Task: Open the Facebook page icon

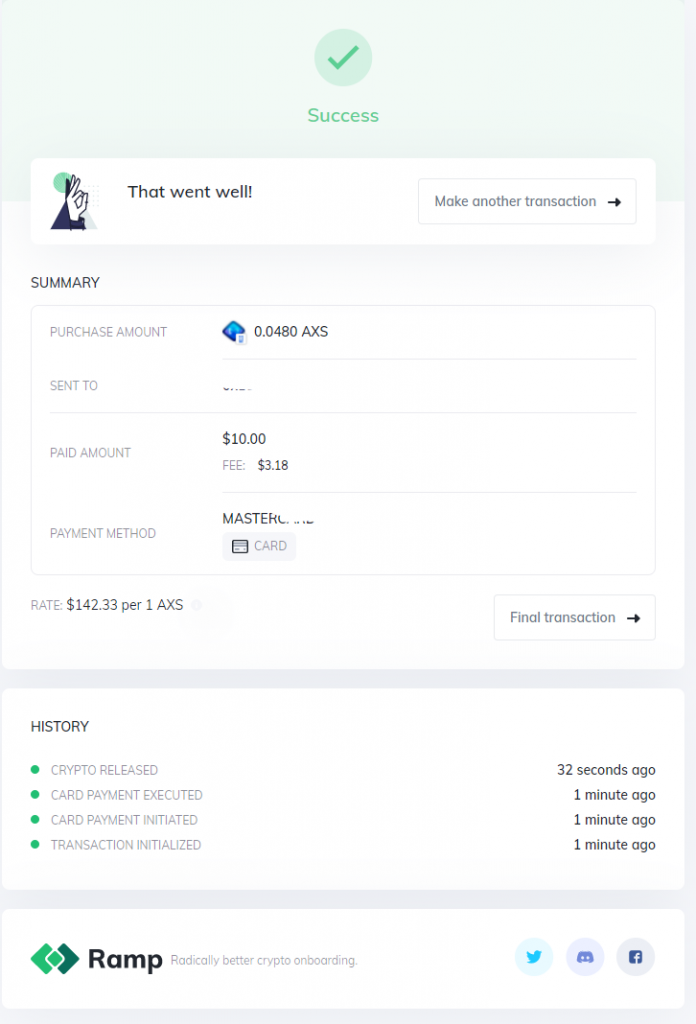Action: 635,957
